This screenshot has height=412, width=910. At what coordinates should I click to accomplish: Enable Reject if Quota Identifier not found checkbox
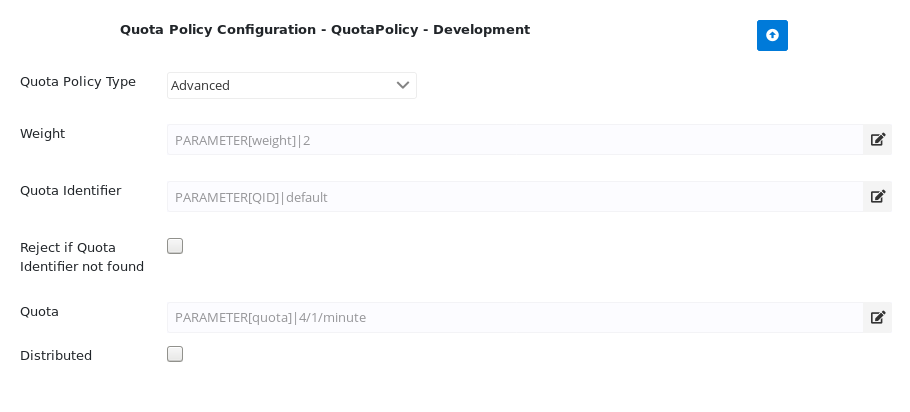(x=175, y=246)
